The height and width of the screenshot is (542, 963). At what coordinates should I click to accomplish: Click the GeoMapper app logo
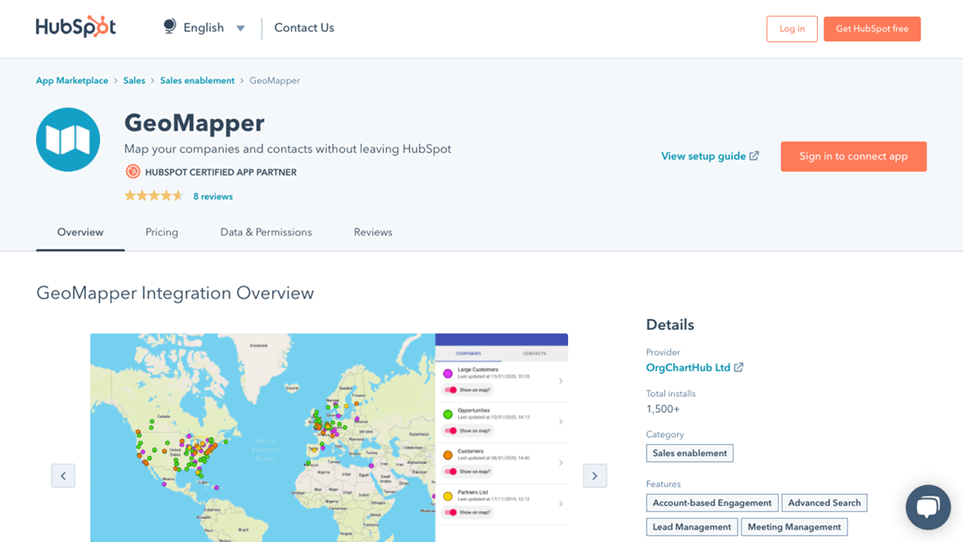(68, 139)
